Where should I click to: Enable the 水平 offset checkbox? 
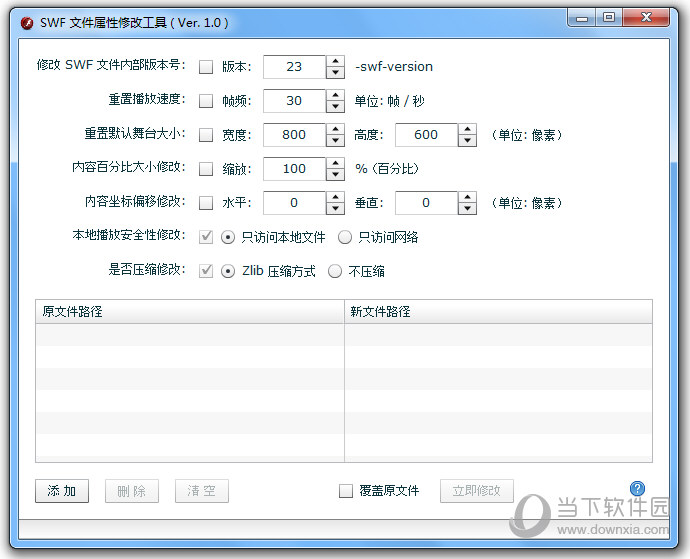click(x=206, y=202)
